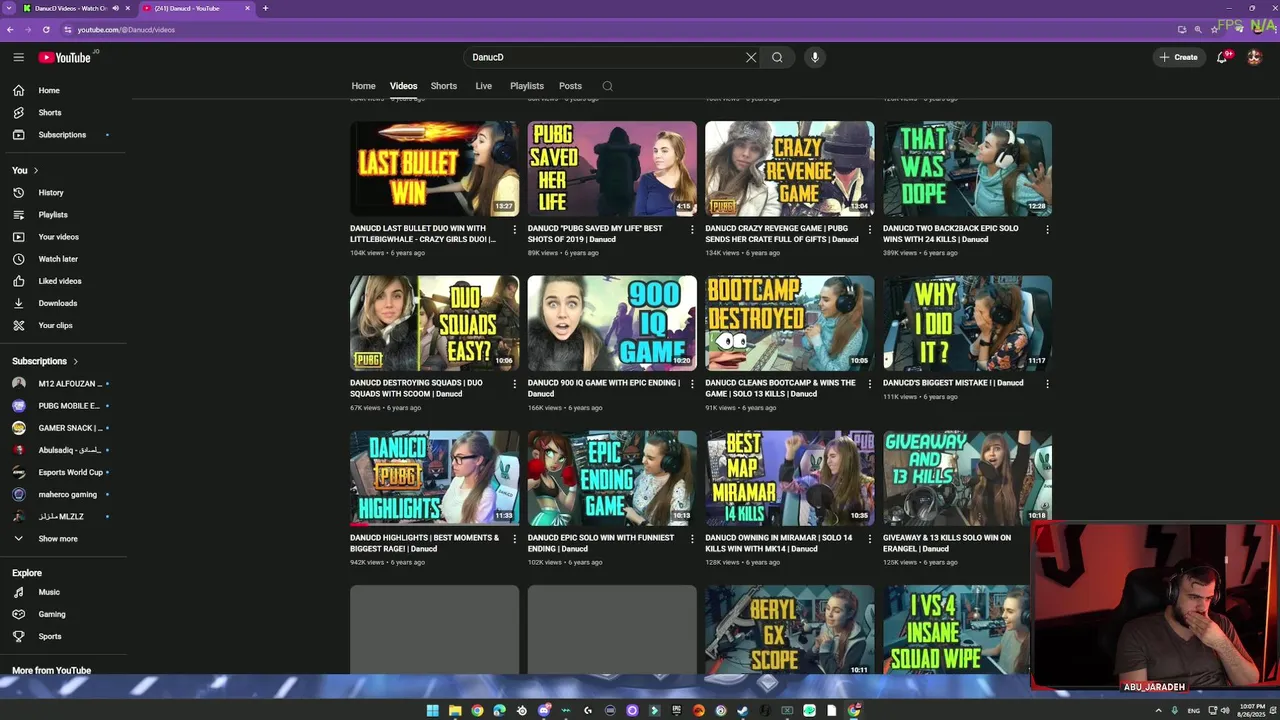1280x720 pixels.
Task: Open Liked videos in the sidebar
Action: pyautogui.click(x=66, y=281)
